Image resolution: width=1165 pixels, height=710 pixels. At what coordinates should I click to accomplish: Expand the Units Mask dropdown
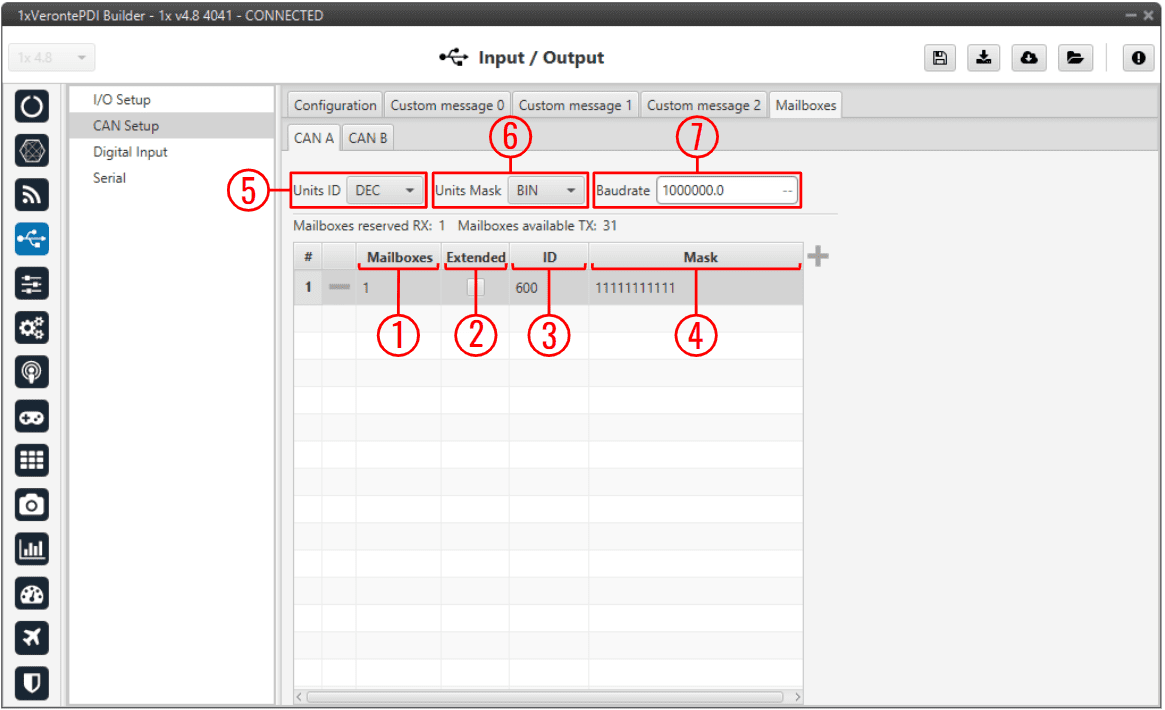point(545,190)
